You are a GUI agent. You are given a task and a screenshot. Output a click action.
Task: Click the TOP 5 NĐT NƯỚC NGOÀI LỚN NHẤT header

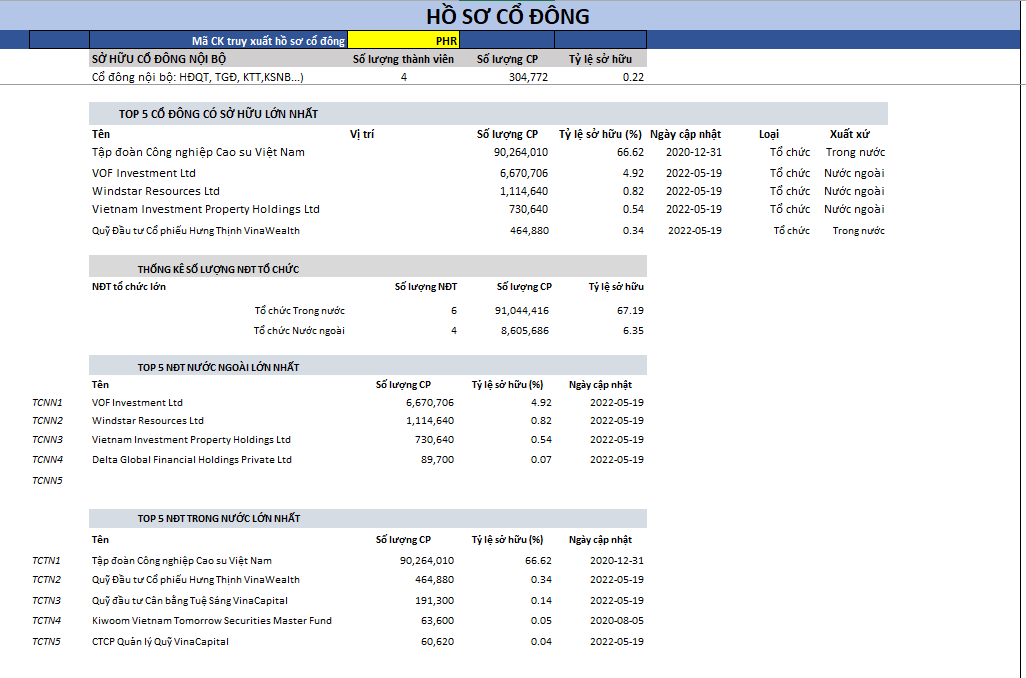[x=218, y=367]
